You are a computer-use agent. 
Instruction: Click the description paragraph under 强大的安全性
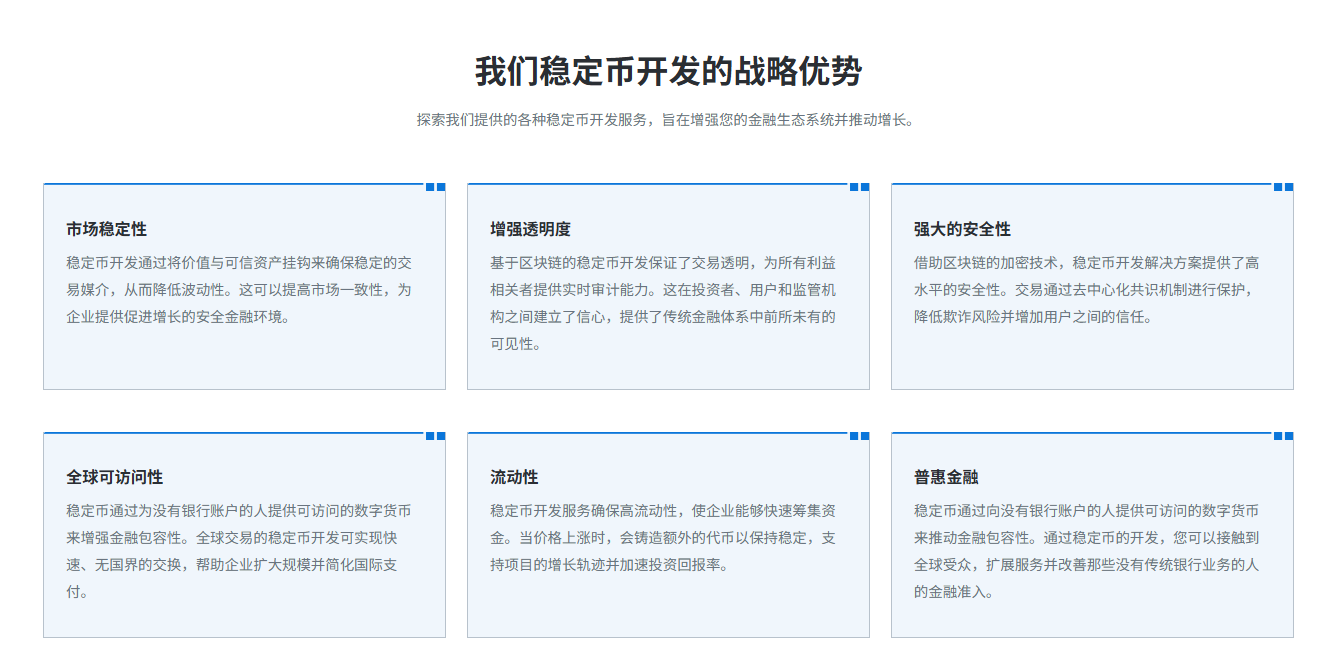pyautogui.click(x=1087, y=290)
